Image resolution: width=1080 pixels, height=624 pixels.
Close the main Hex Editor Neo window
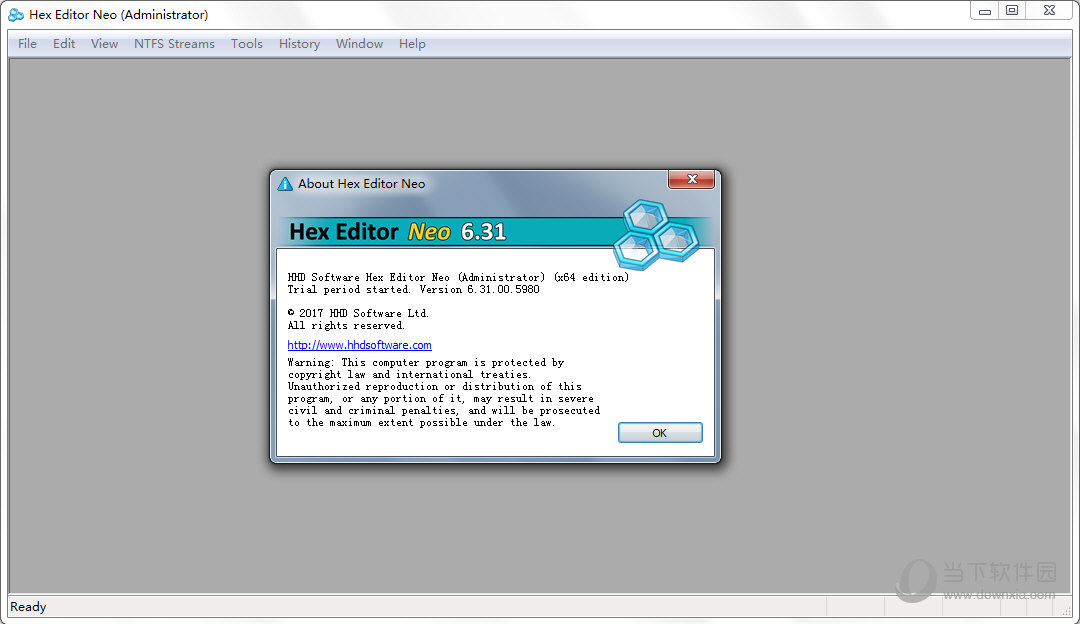click(x=1049, y=11)
